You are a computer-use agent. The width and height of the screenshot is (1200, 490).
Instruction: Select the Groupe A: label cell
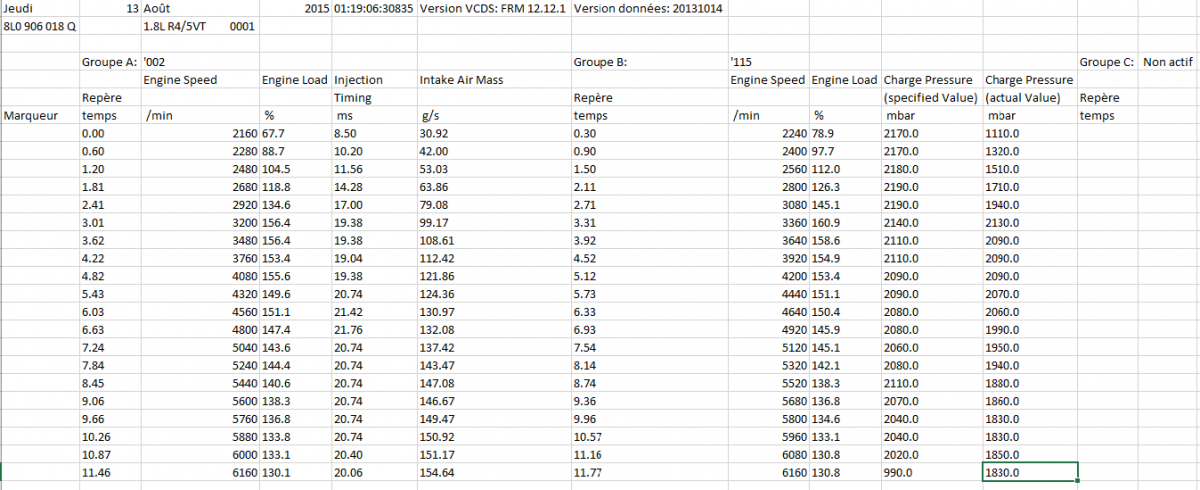109,62
